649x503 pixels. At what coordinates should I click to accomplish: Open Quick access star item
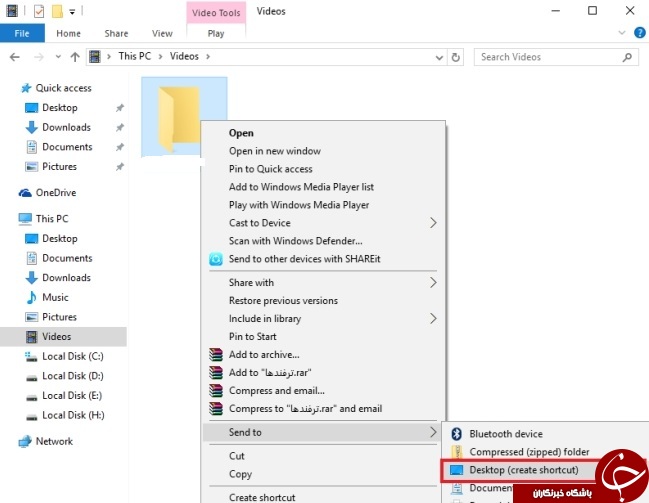56,88
